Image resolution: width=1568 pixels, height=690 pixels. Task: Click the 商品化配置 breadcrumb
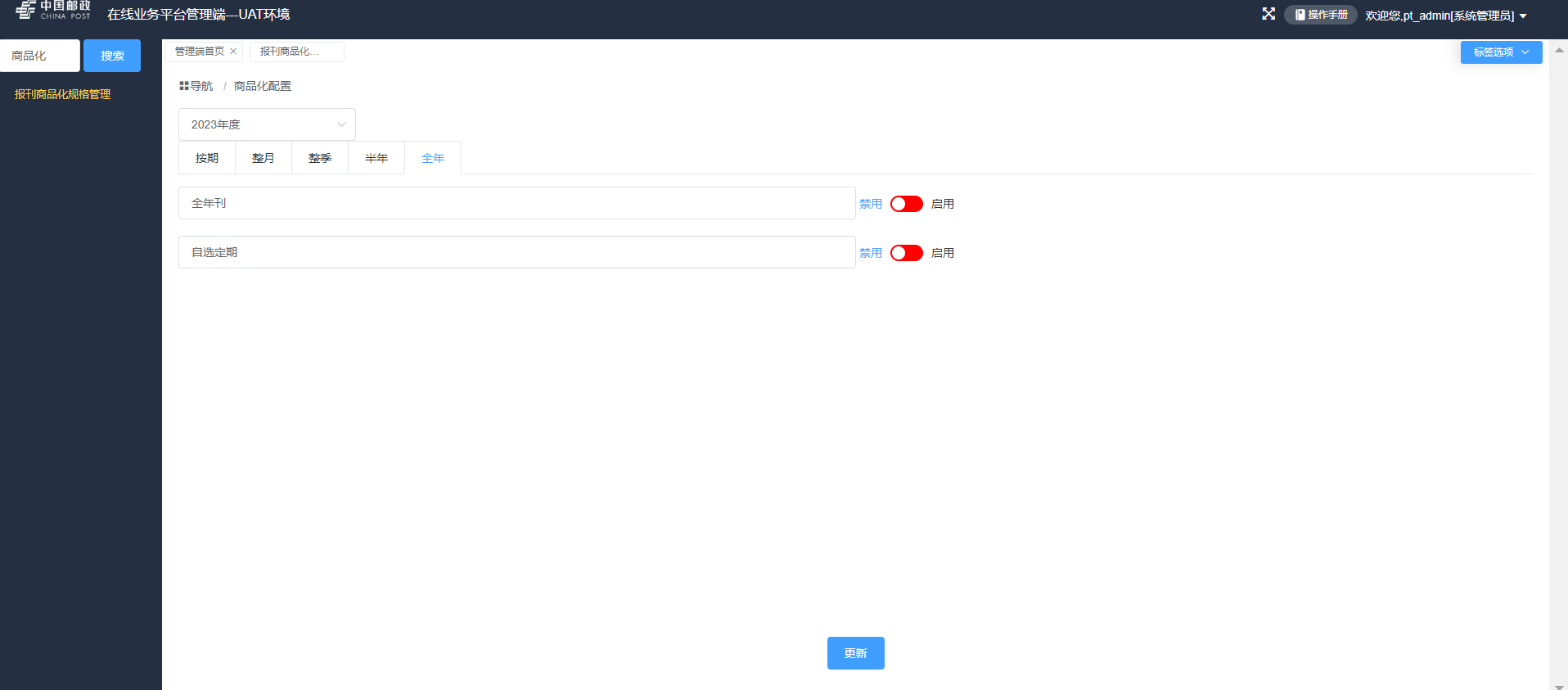[x=263, y=86]
